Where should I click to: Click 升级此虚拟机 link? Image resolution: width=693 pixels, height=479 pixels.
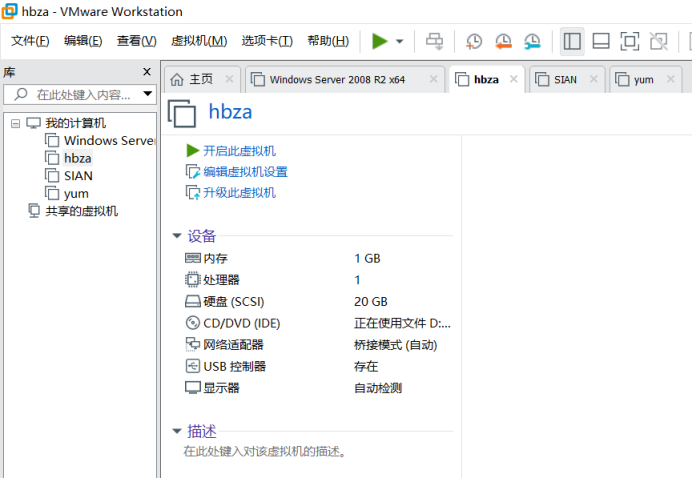click(239, 193)
